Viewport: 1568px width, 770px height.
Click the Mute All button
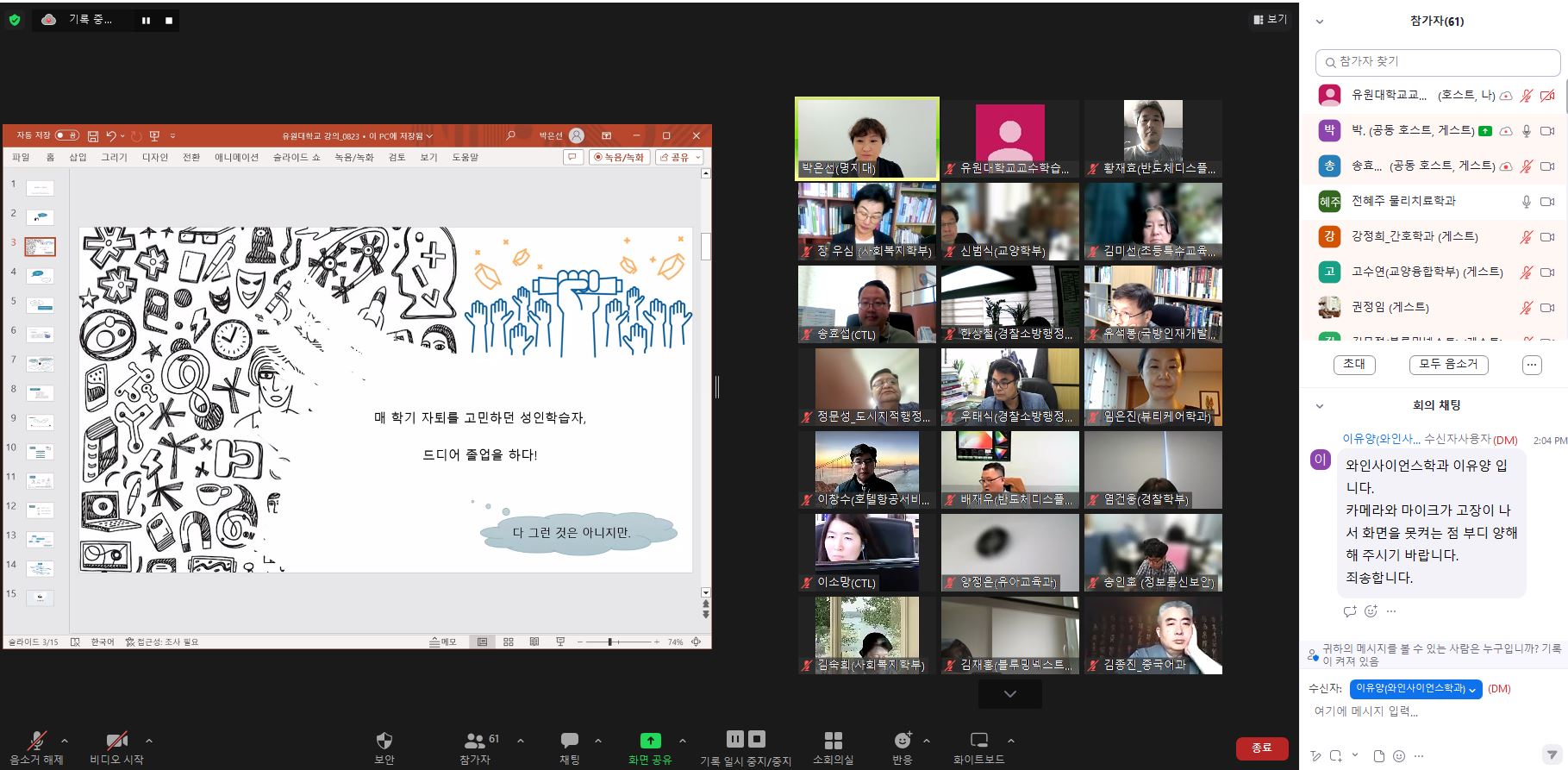[1448, 365]
